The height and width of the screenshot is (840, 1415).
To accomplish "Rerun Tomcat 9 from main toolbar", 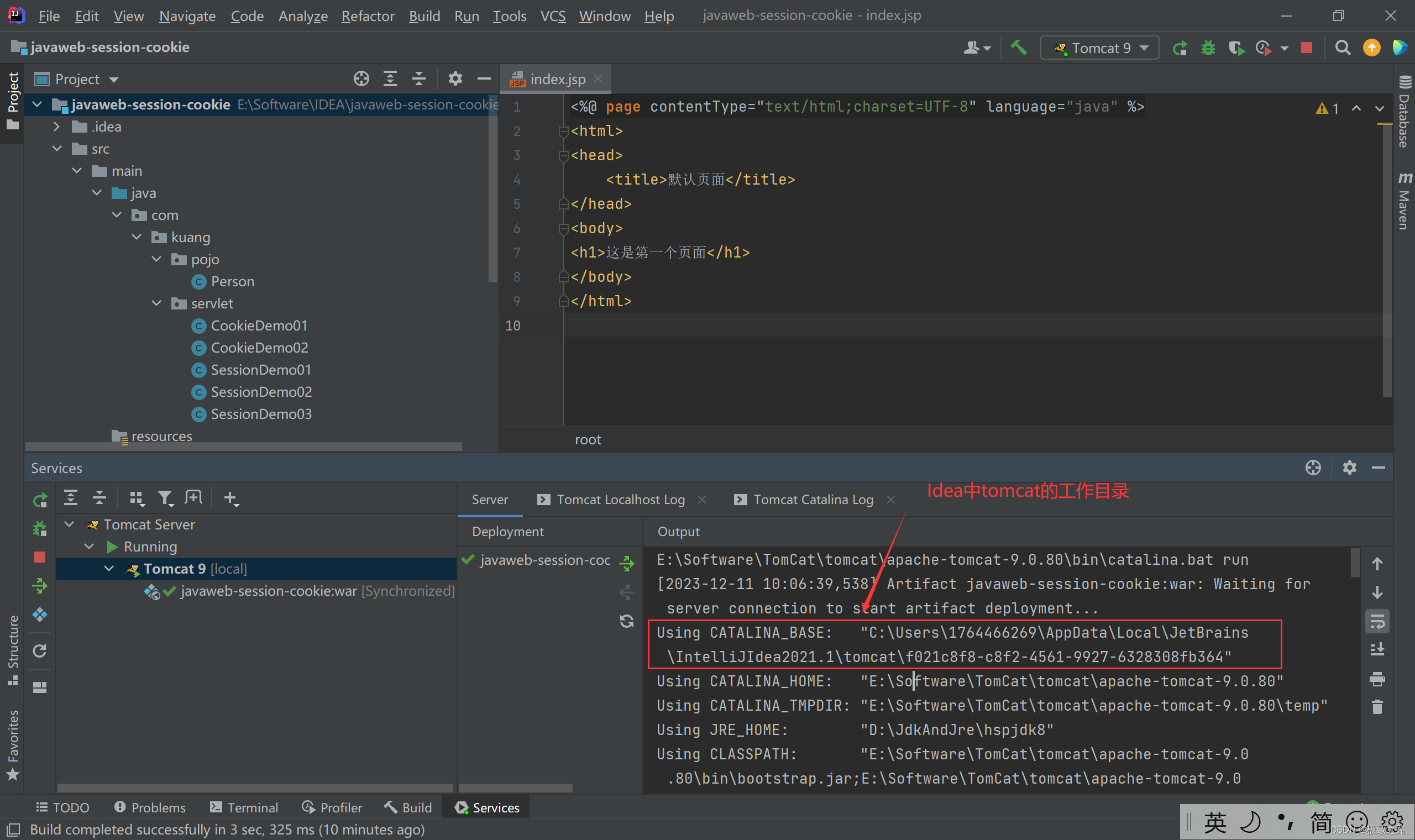I will (1180, 48).
